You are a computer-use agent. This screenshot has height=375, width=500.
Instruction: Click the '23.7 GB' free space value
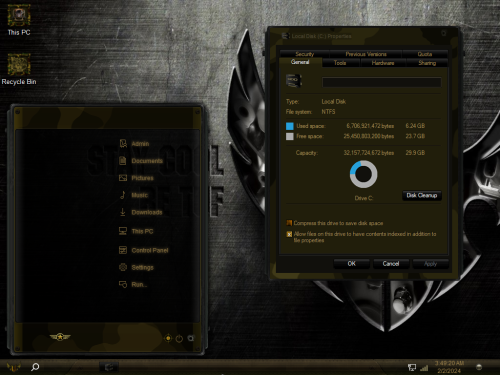pos(415,136)
